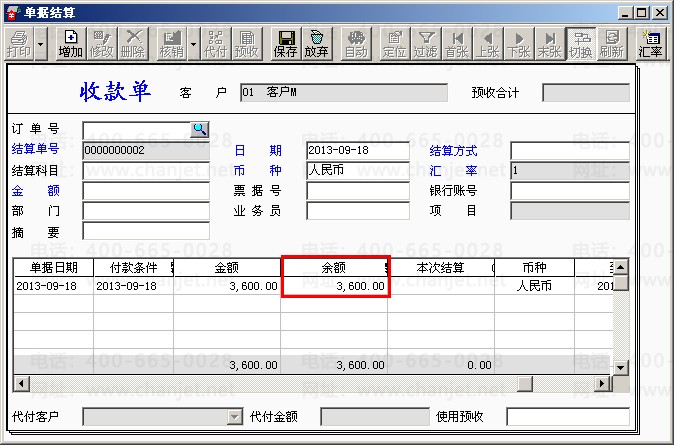Viewport: 674px width, 445px height.
Task: Click the 币种 field showing 人民币
Action: click(x=358, y=171)
